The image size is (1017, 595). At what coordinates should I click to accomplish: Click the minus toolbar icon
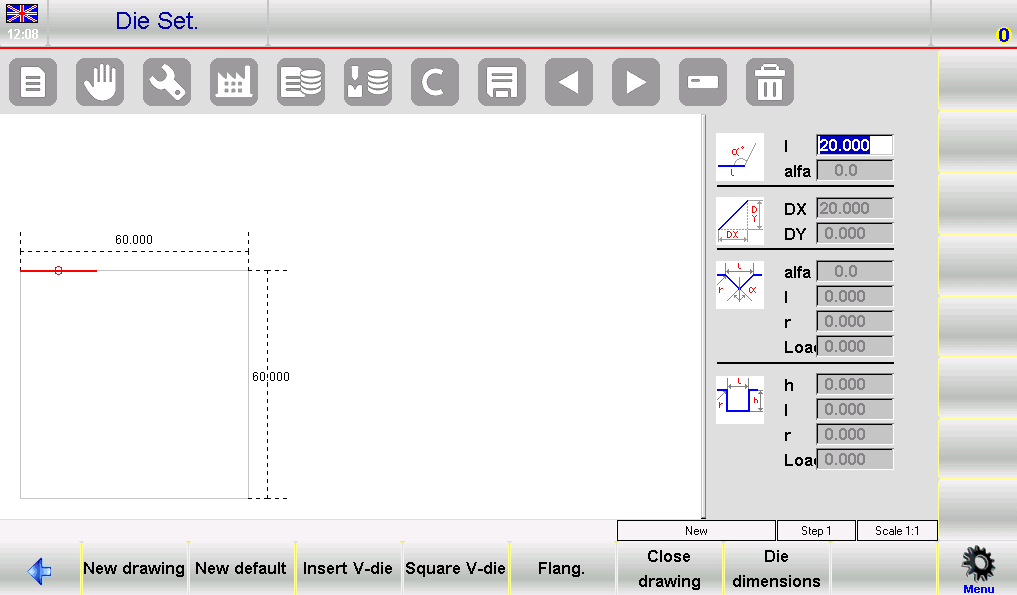click(702, 82)
